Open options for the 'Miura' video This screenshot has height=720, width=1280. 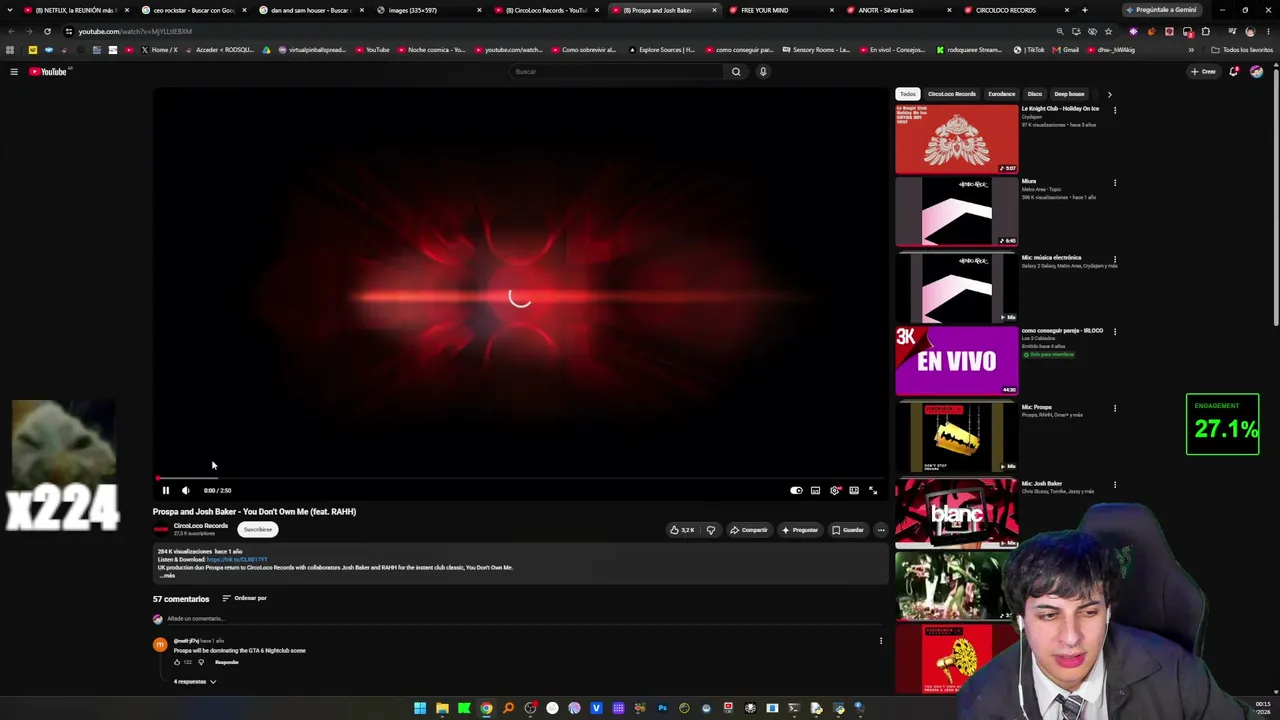click(x=1115, y=183)
